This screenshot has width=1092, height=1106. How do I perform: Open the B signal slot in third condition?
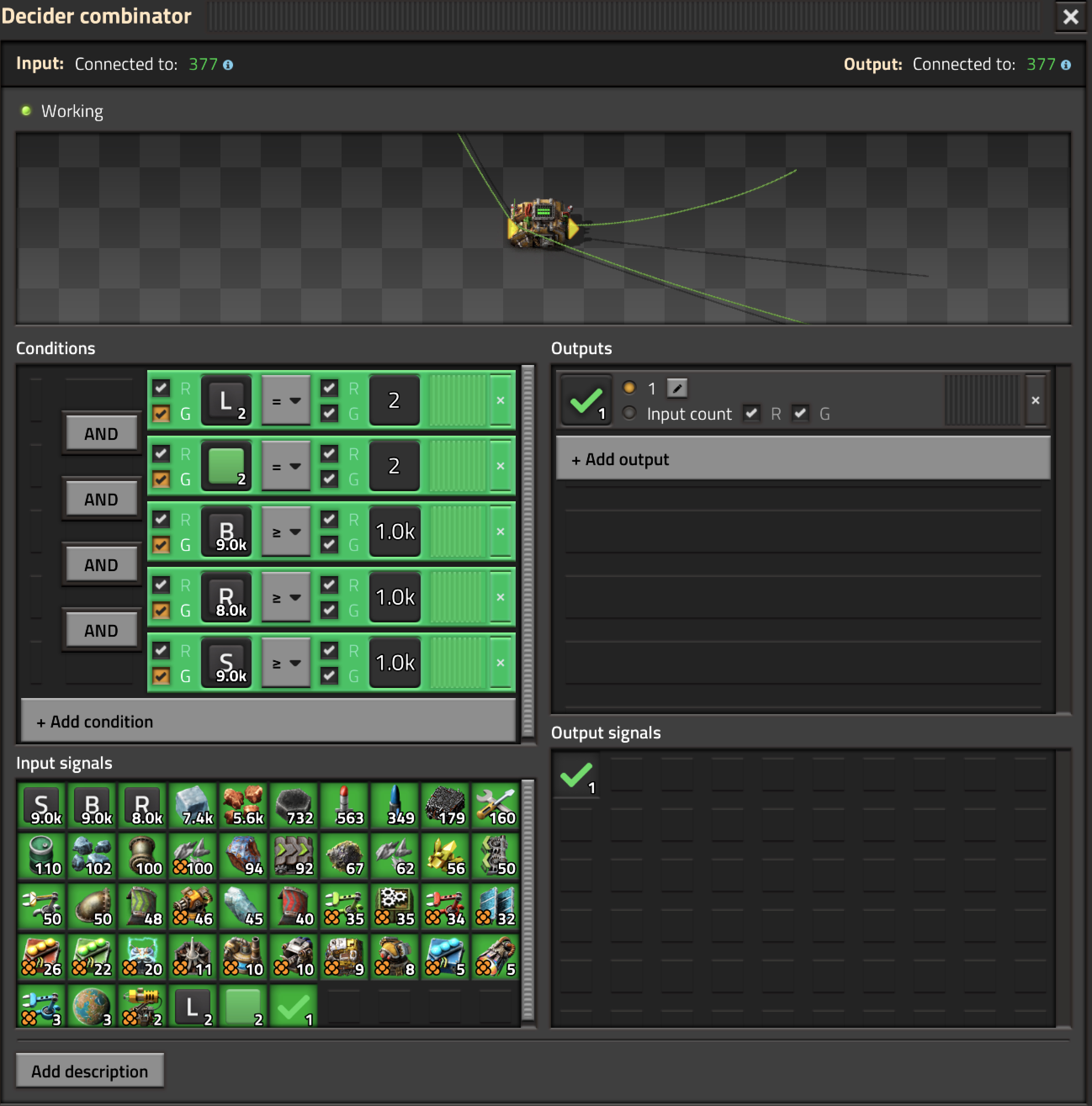pyautogui.click(x=226, y=531)
